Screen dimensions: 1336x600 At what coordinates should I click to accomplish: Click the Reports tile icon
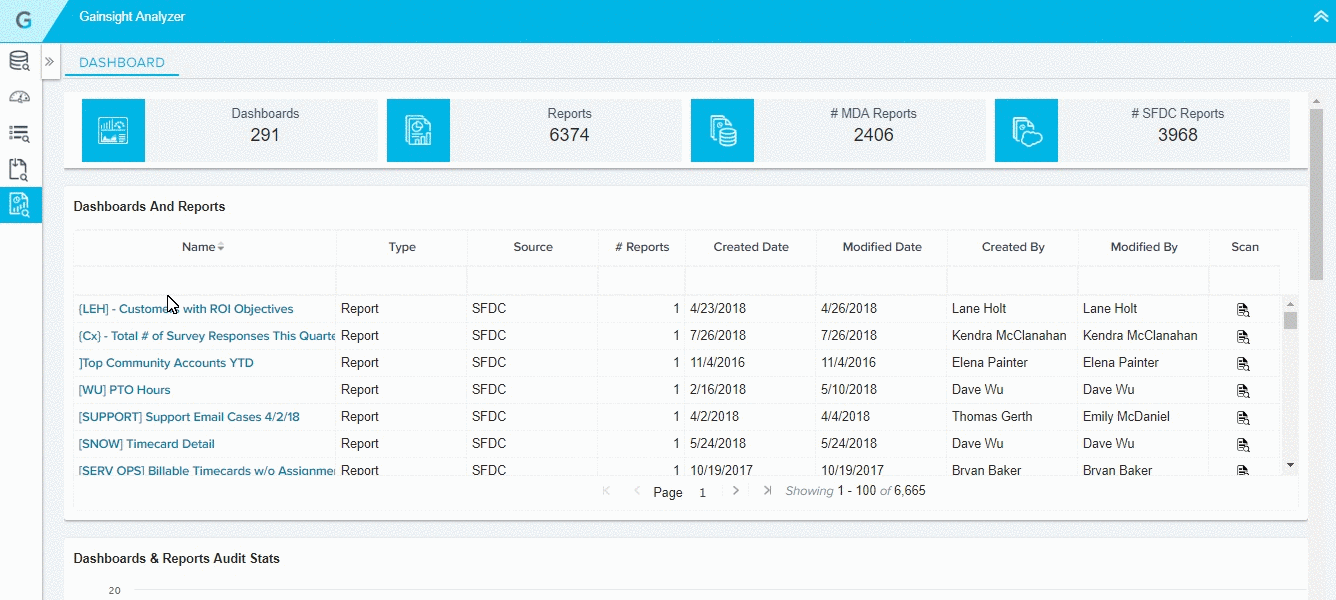pyautogui.click(x=418, y=130)
